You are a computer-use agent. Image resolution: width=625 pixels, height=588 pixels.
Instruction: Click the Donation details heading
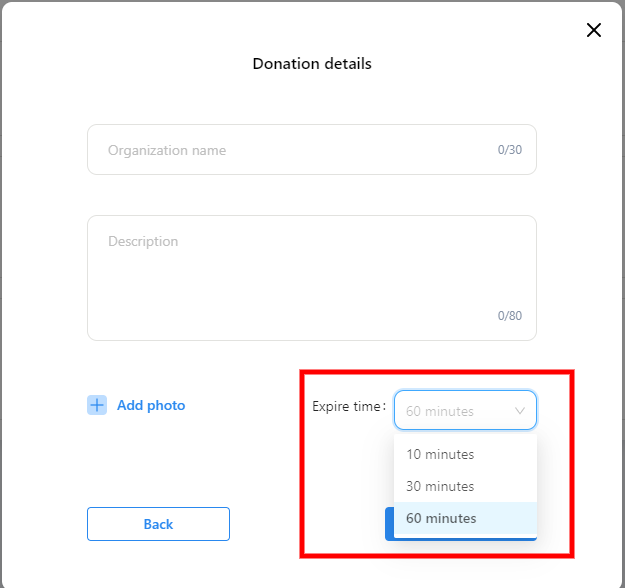[312, 64]
